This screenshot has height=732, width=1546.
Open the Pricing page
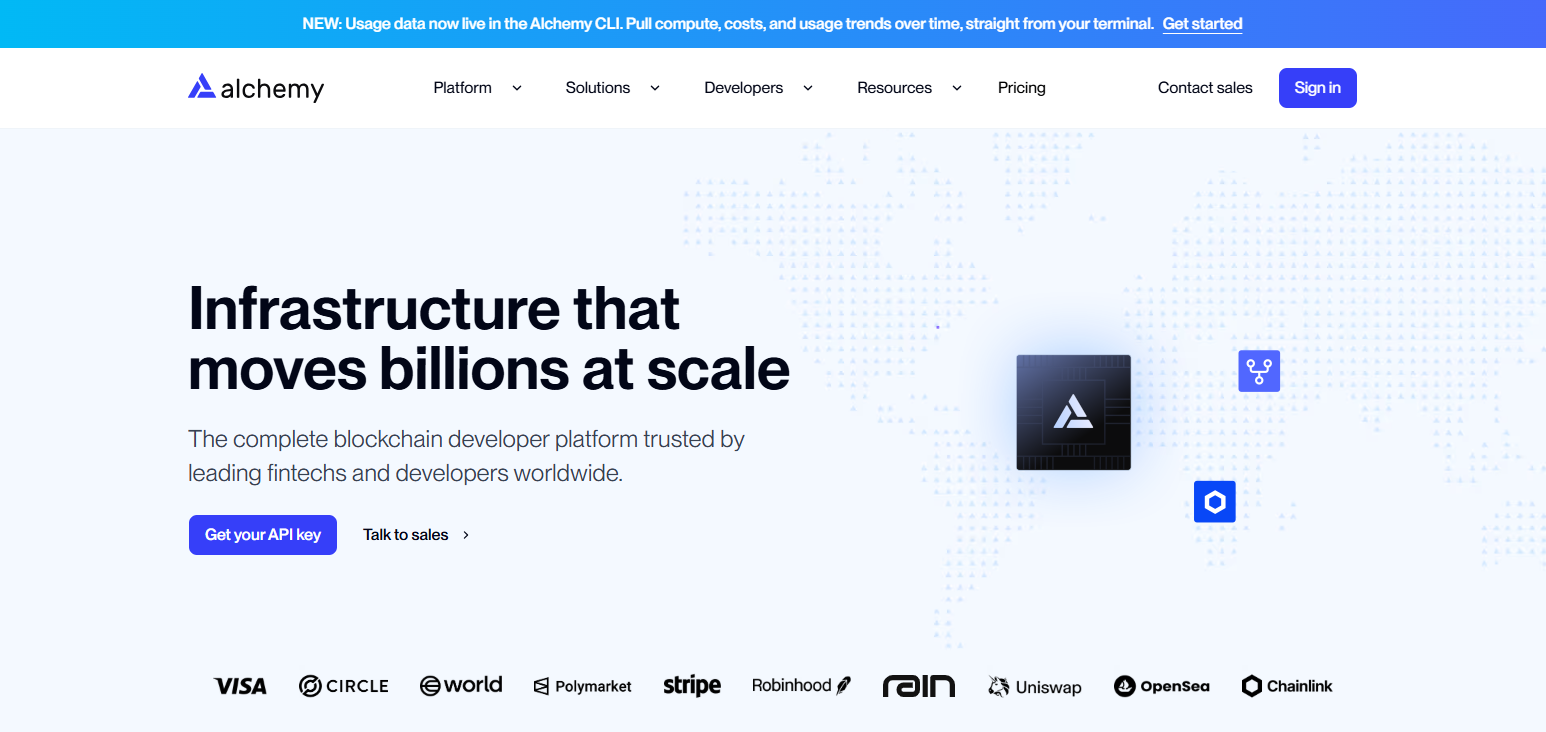click(x=1022, y=88)
